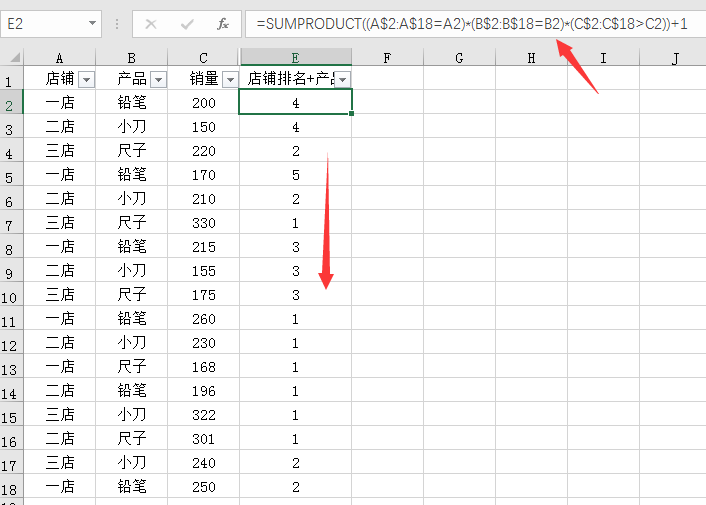The image size is (706, 505).
Task: Click 小刀 in row 17
Action: tap(131, 463)
